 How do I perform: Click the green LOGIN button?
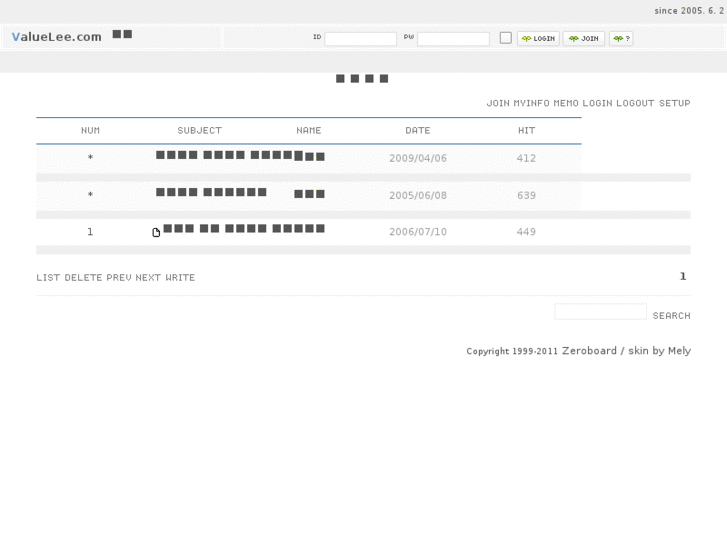click(x=538, y=38)
